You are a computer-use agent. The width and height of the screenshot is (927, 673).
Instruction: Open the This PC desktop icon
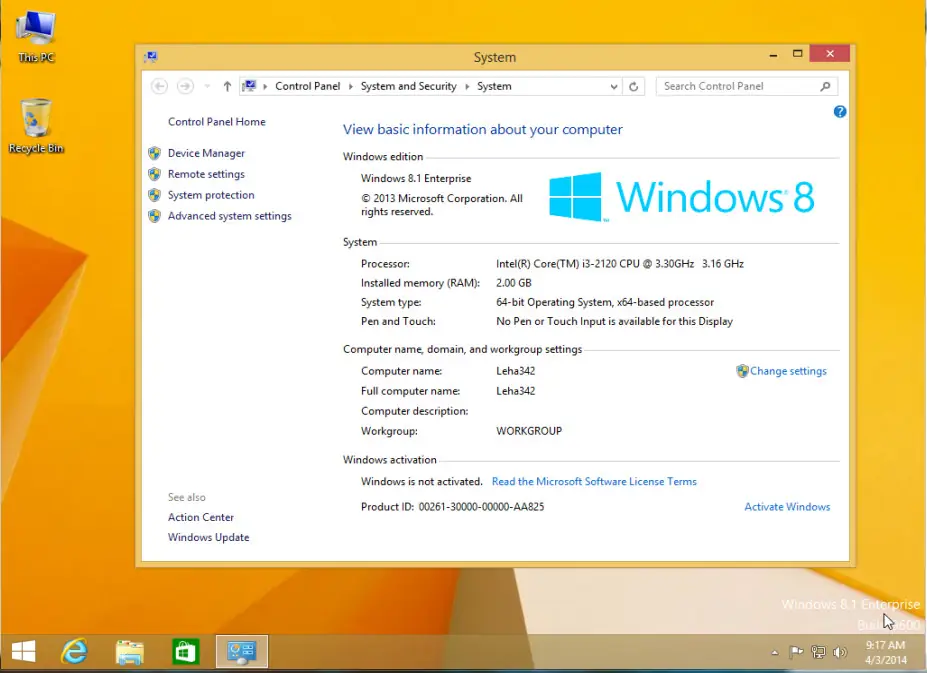(x=36, y=37)
